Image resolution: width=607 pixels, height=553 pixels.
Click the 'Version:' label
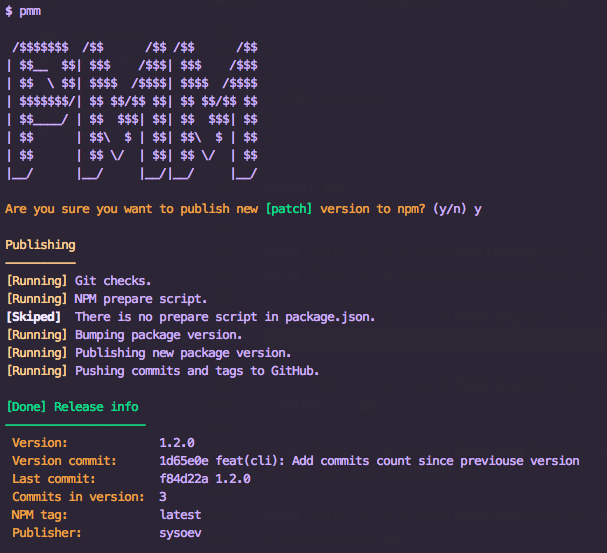40,443
